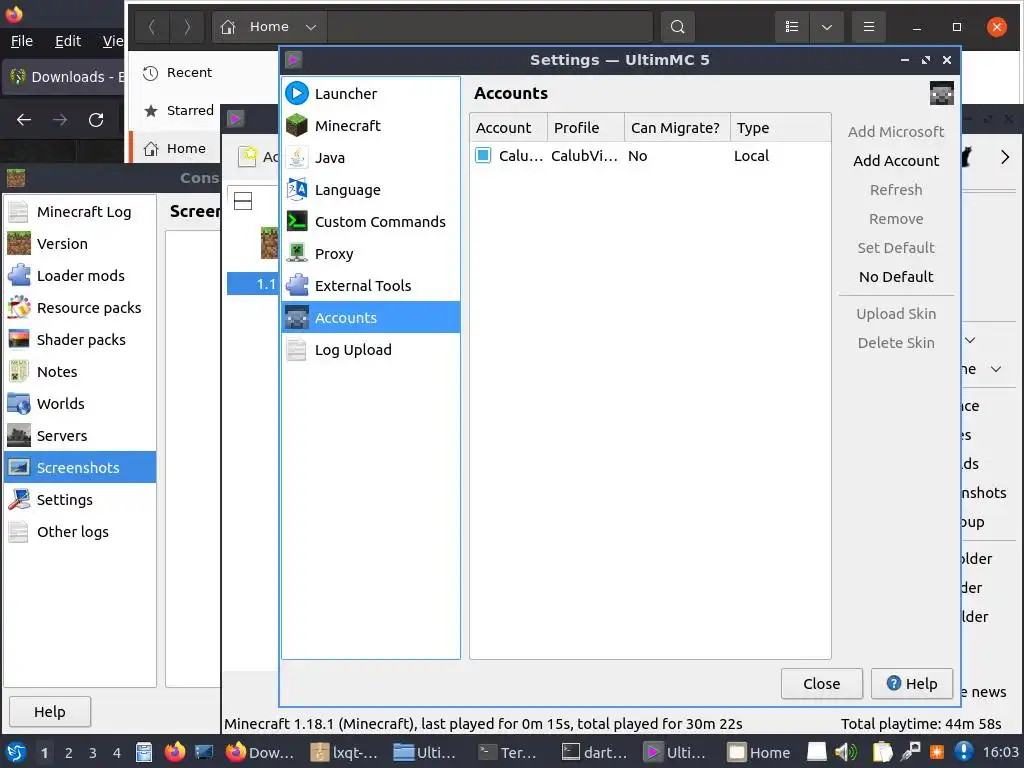Viewport: 1024px width, 768px height.
Task: Open Minecraft Log page in Console window
Action: 80,212
